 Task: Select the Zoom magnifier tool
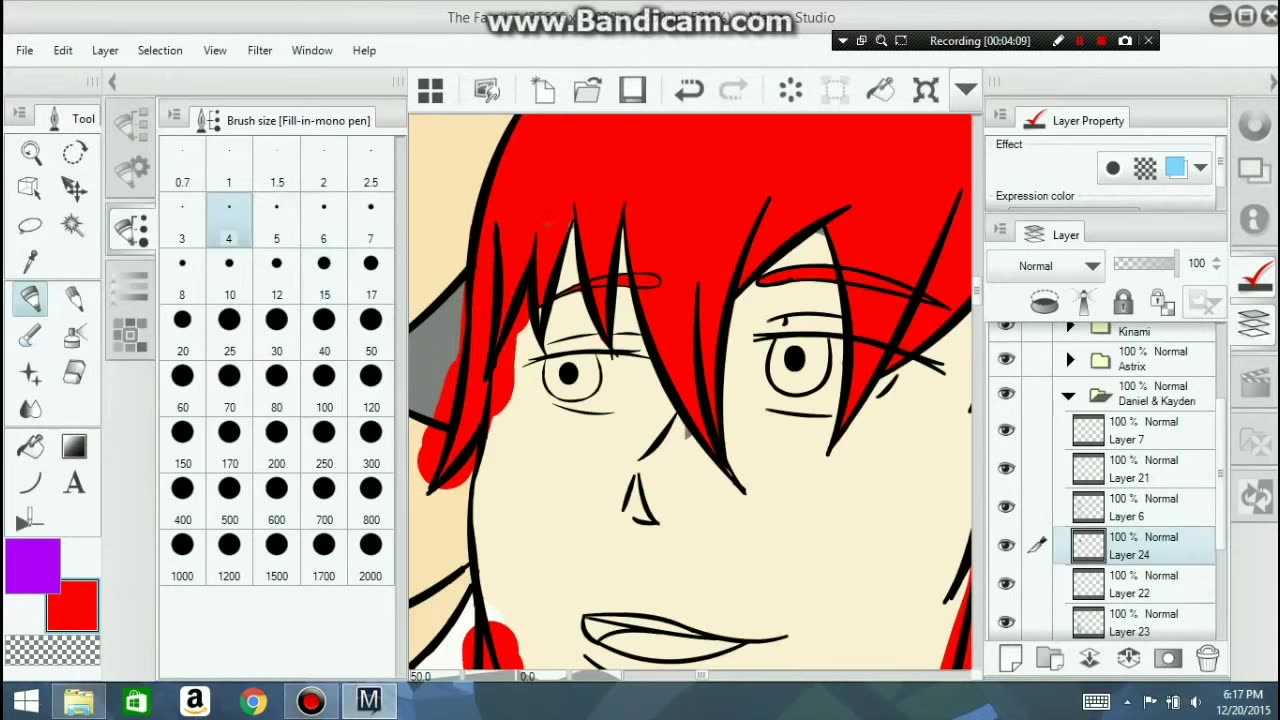[31, 153]
